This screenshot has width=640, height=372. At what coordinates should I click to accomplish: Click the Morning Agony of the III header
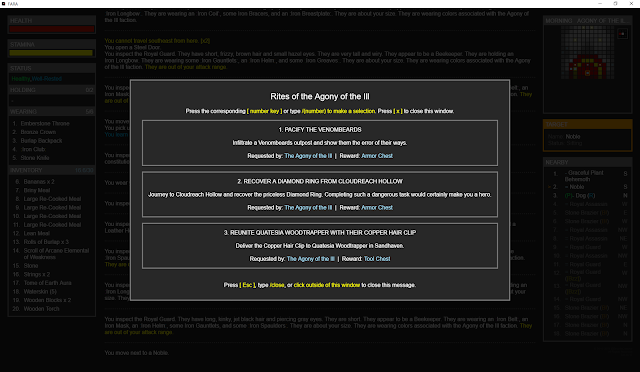[x=587, y=20]
